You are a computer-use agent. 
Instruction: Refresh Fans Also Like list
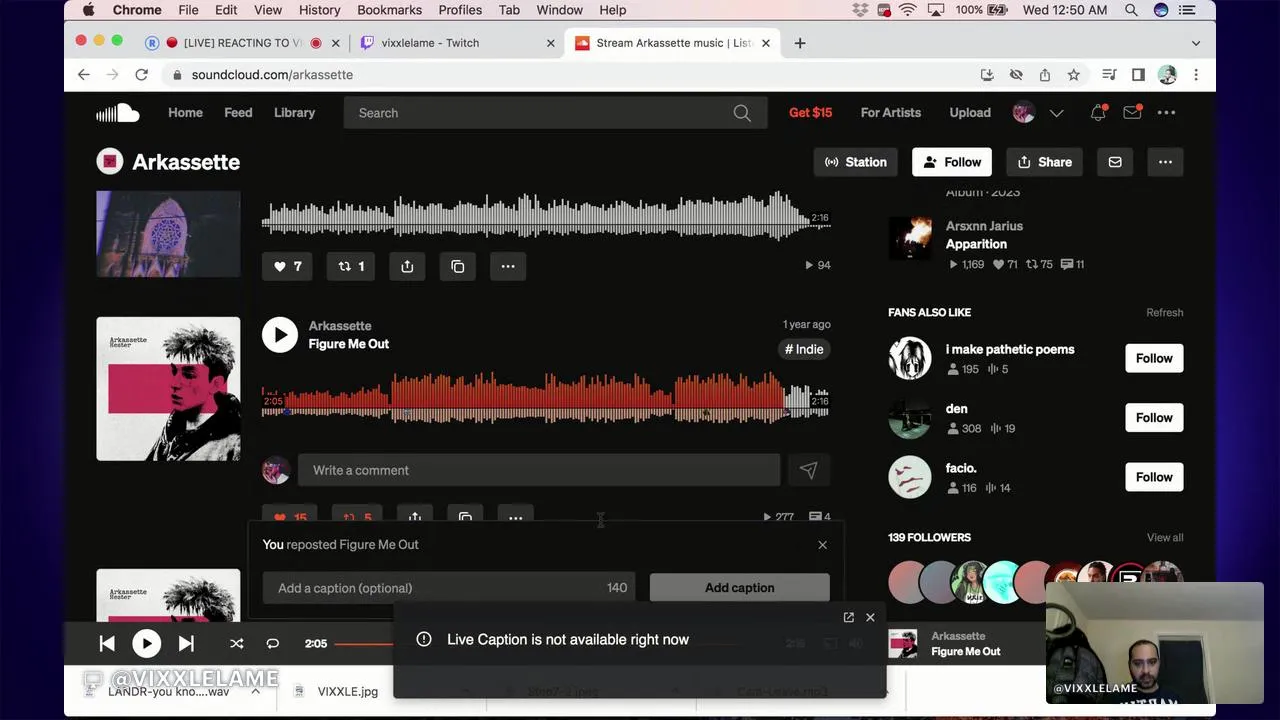[1164, 313]
